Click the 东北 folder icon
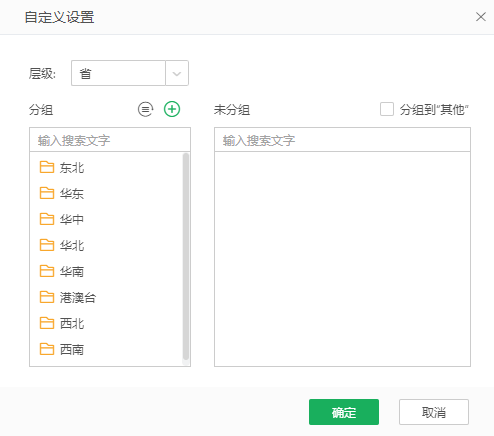The image size is (494, 436). (47, 167)
